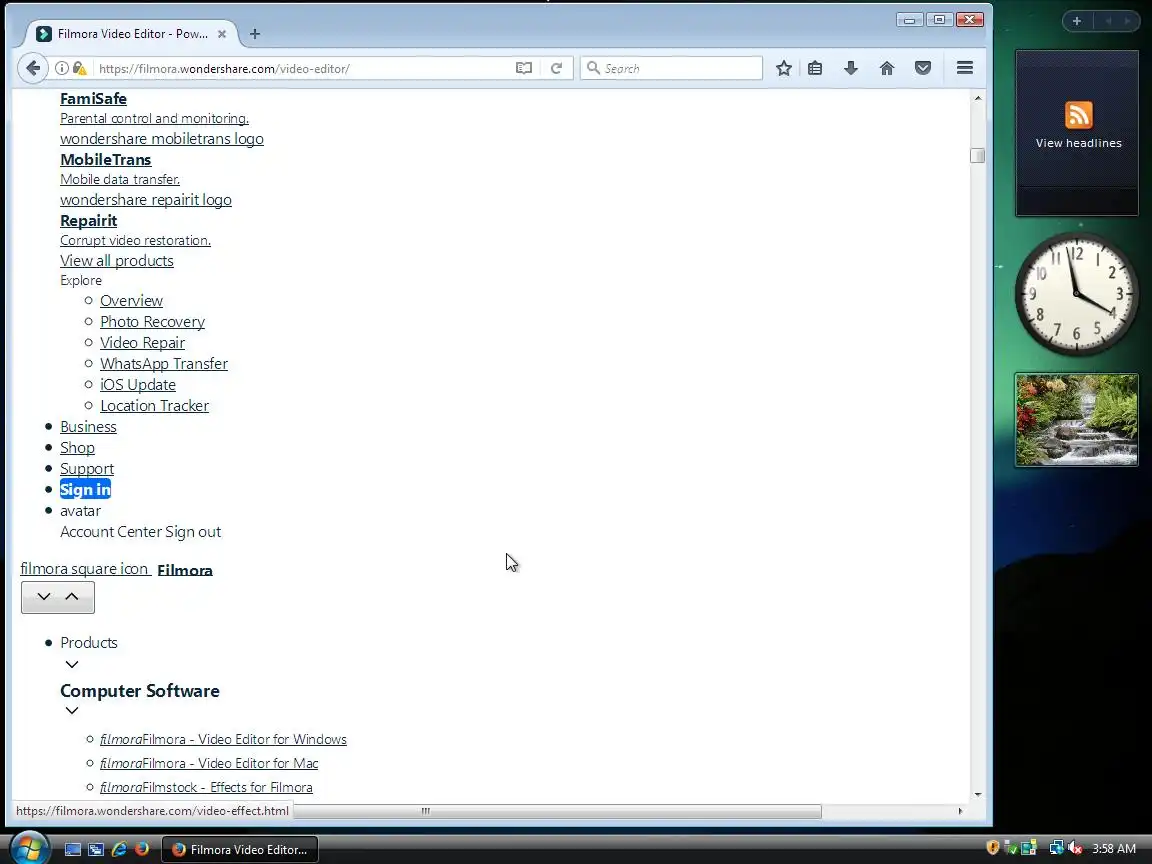The image size is (1152, 864).
Task: Click the avatar list item
Action: [80, 511]
